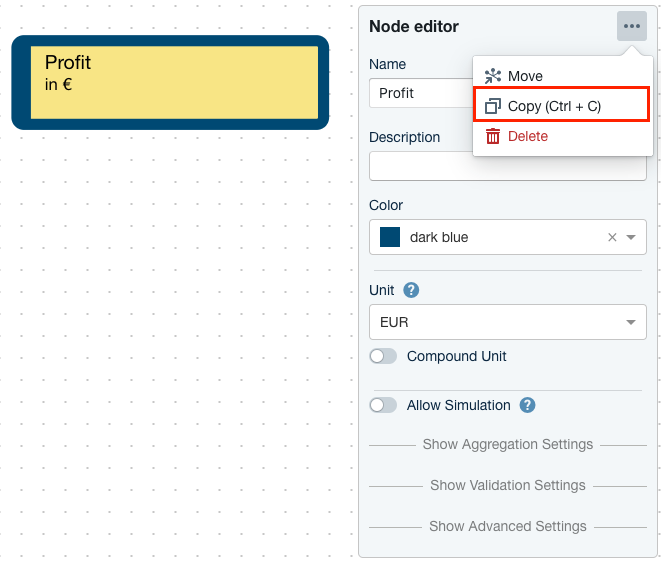Clear the dark blue color selection

coord(612,238)
